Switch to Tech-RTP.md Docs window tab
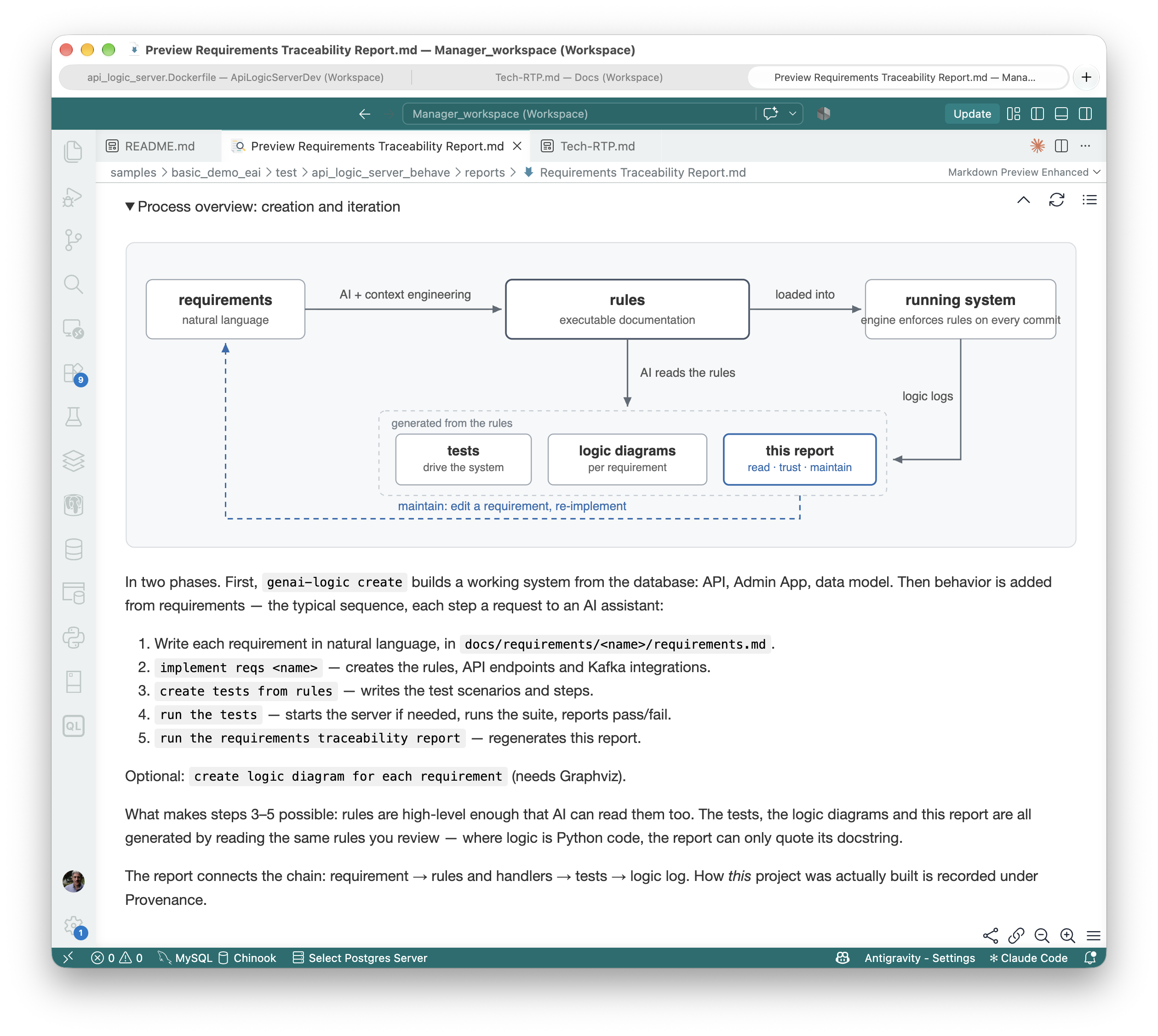The width and height of the screenshot is (1158, 1036). pyautogui.click(x=579, y=77)
